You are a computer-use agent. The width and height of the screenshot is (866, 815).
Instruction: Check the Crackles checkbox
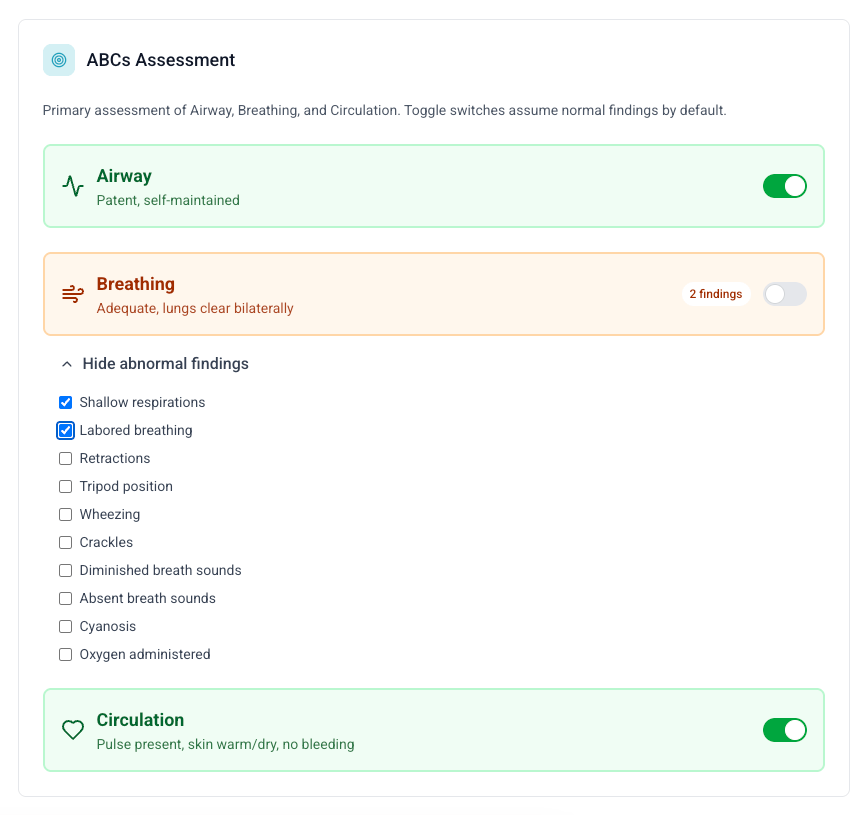[65, 542]
